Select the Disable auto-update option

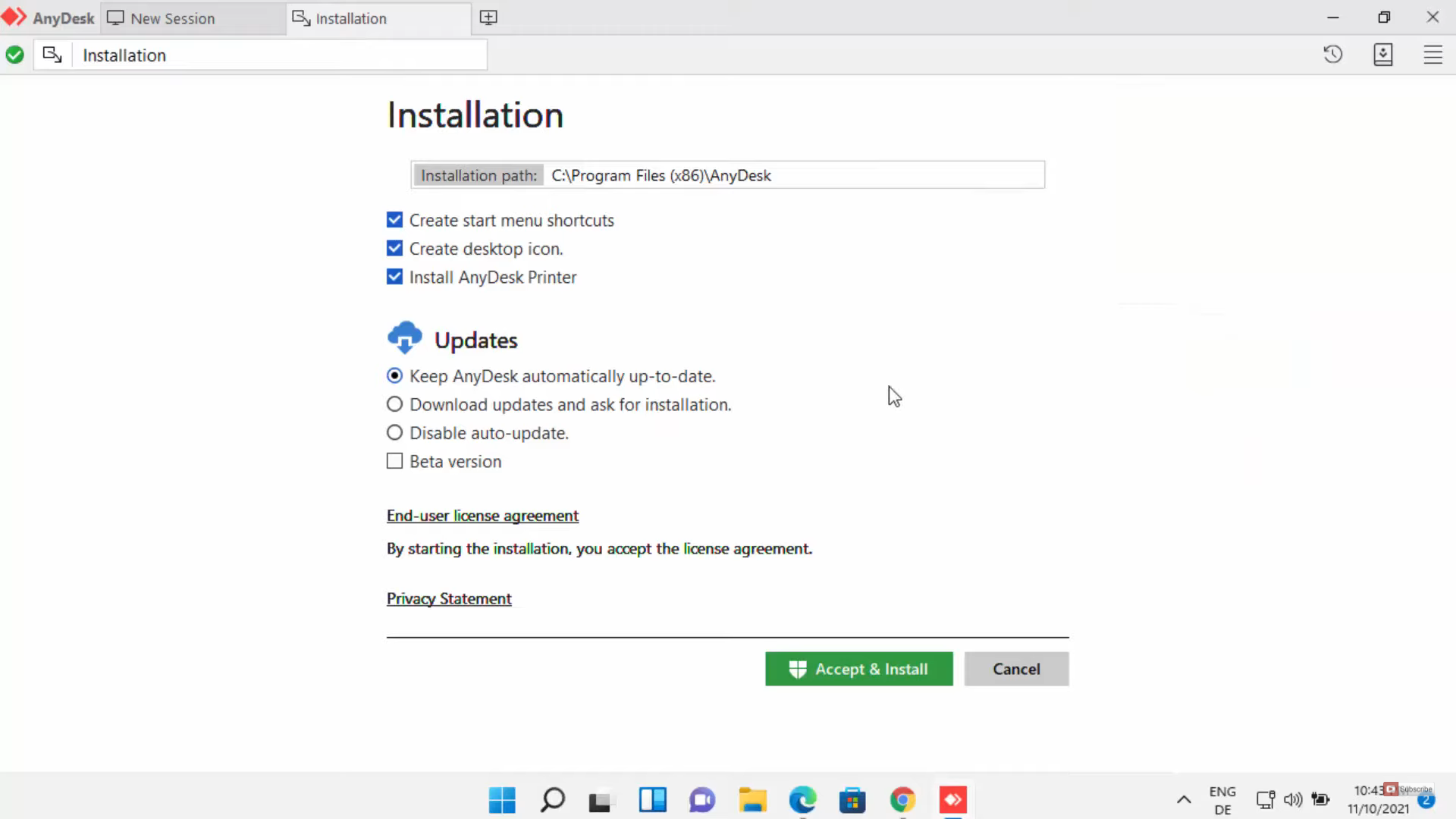tap(394, 433)
